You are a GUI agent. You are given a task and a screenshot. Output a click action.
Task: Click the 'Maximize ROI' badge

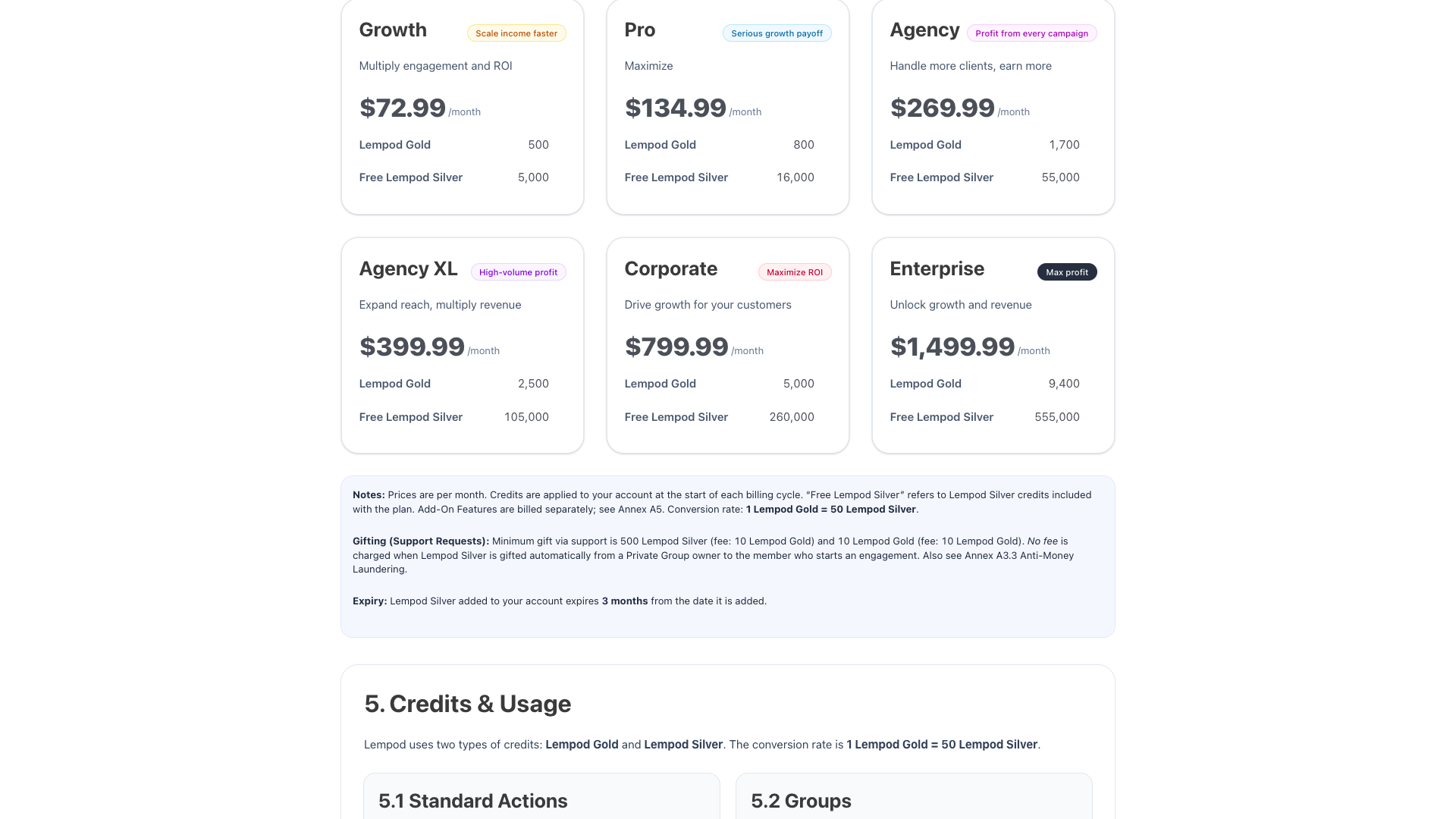pyautogui.click(x=795, y=271)
